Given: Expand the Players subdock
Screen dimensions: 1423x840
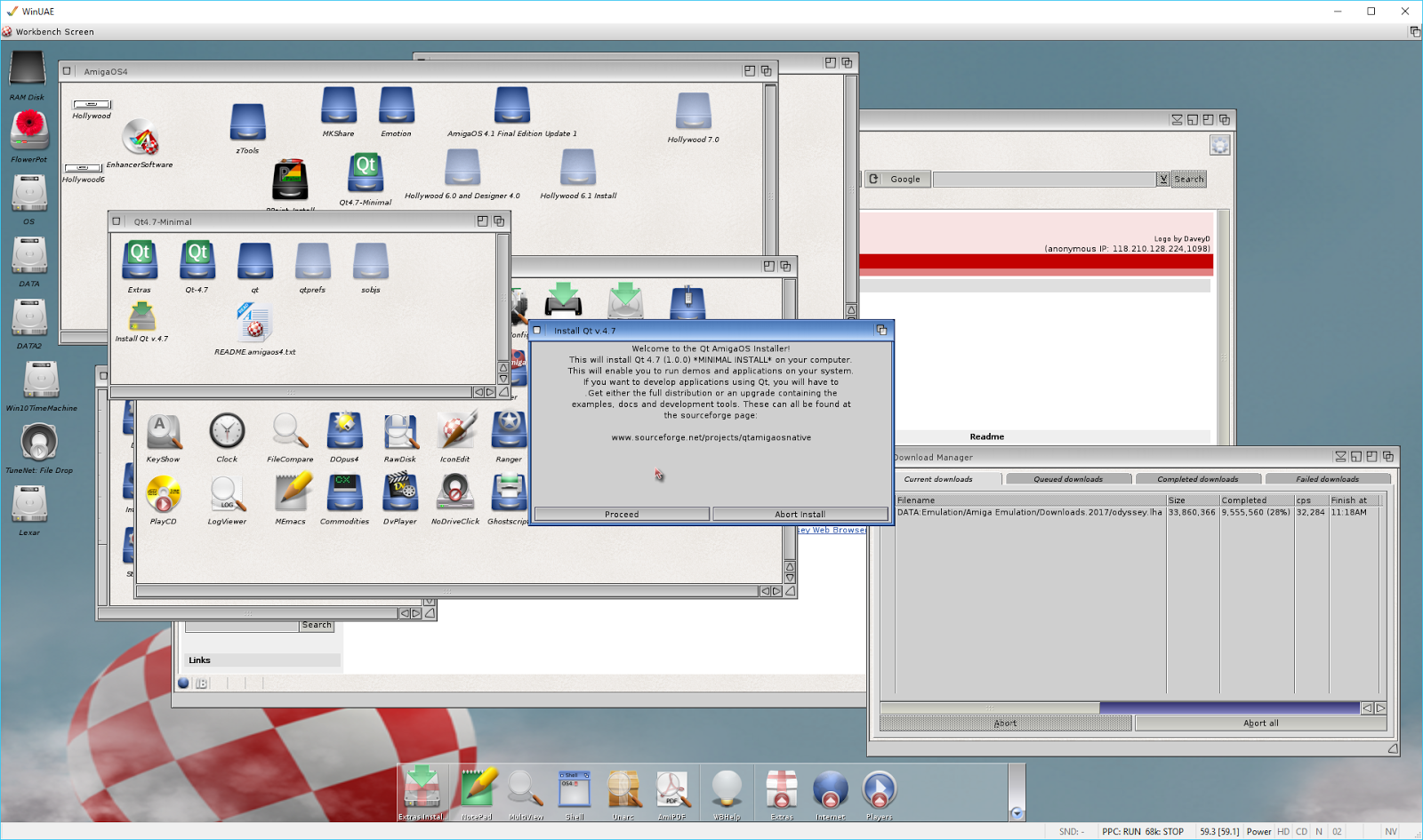Looking at the screenshot, I should pyautogui.click(x=880, y=791).
